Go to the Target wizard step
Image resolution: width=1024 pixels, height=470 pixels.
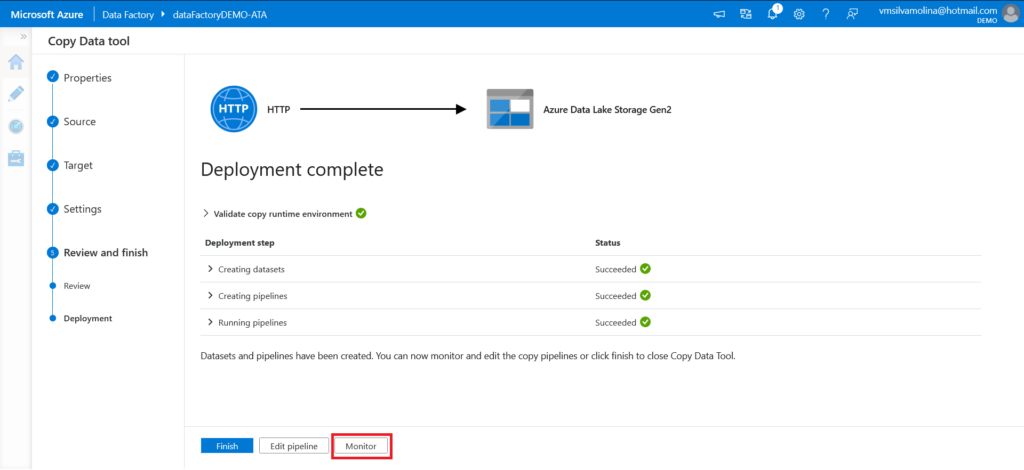(x=78, y=165)
